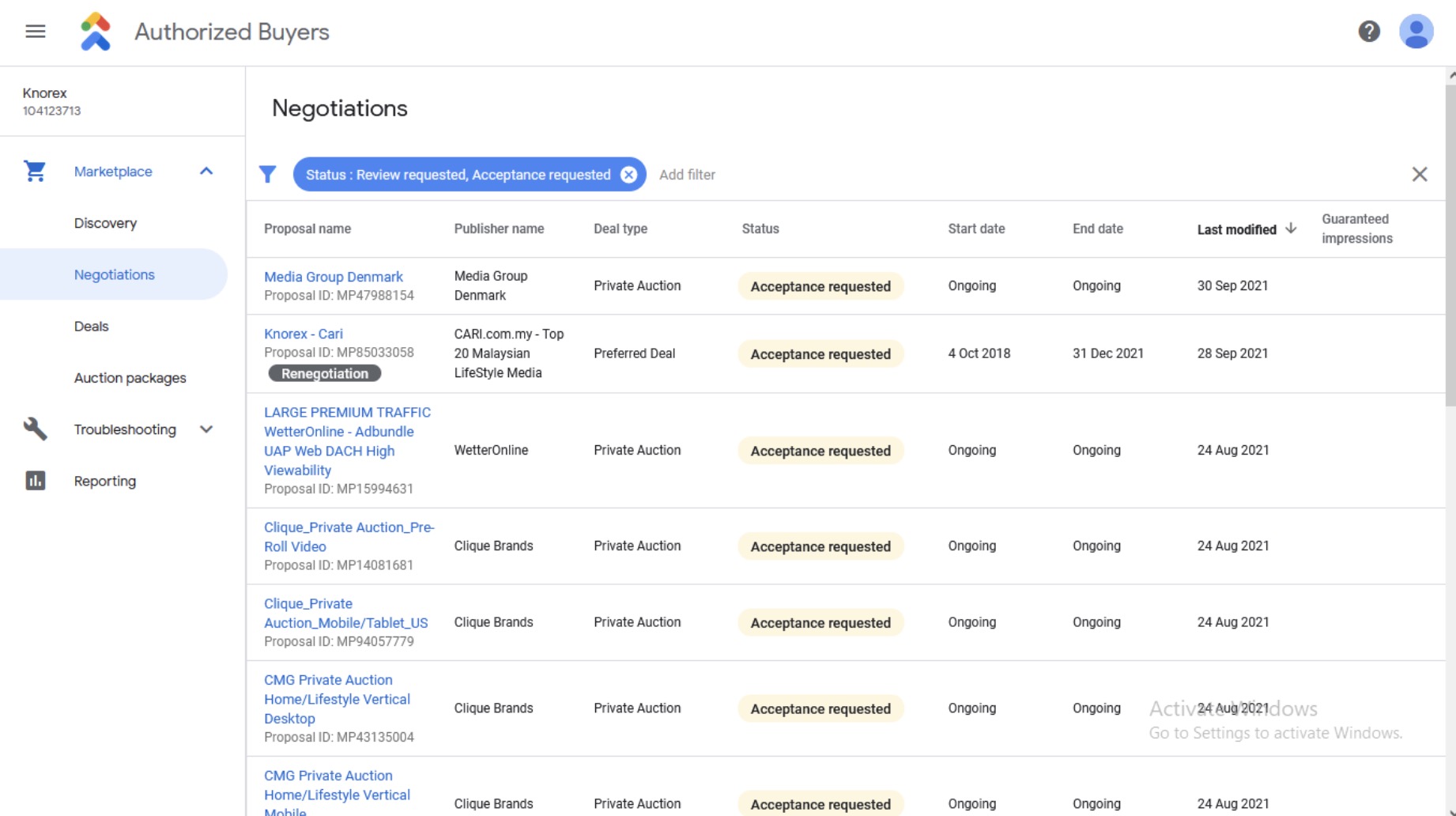Go to Discovery in the sidebar
The width and height of the screenshot is (1456, 816).
(105, 223)
